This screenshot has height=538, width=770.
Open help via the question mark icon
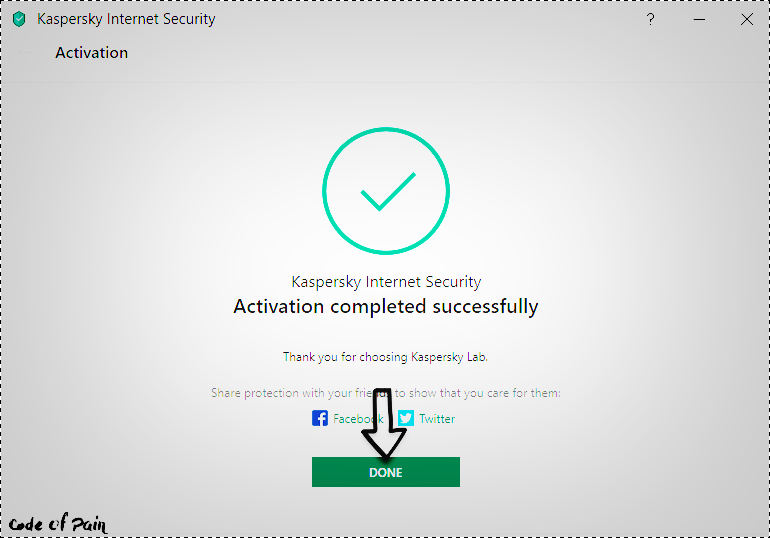(651, 19)
